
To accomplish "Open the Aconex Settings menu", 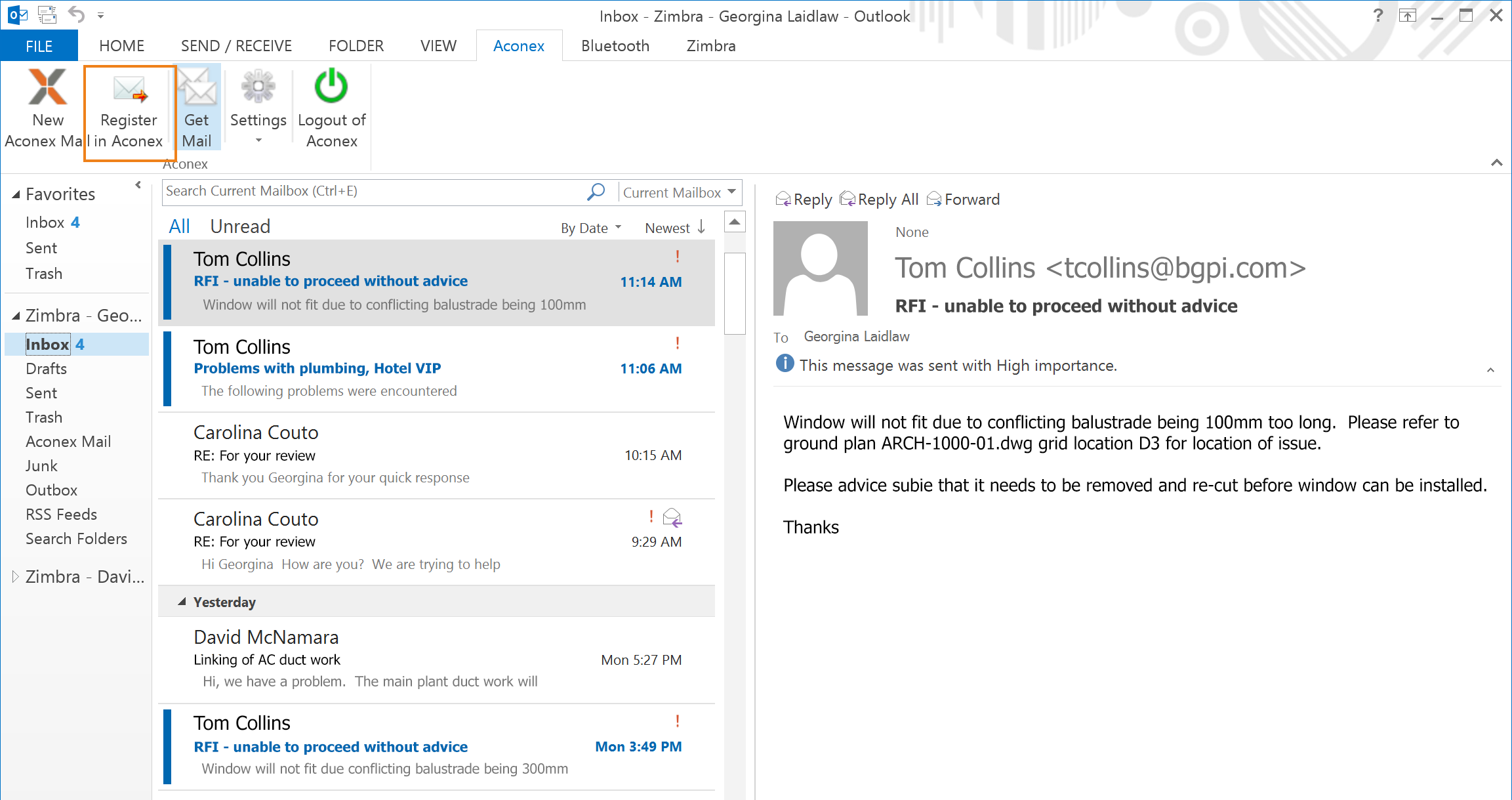I will (258, 108).
